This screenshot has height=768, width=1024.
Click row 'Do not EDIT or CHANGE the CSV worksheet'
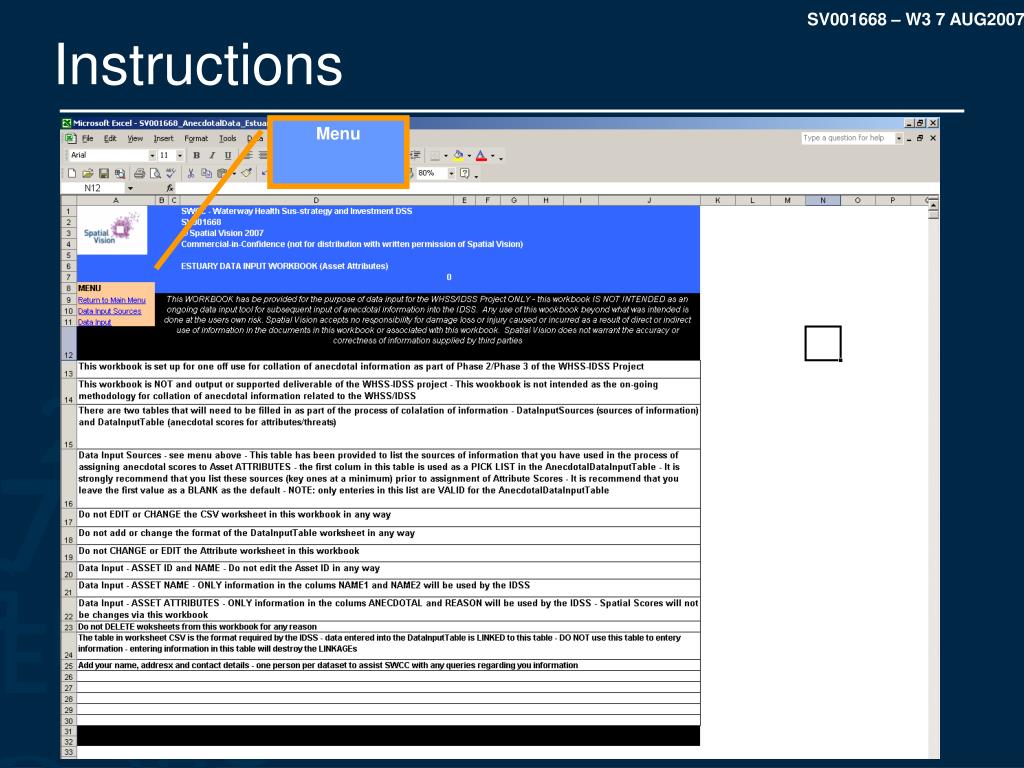click(x=389, y=517)
